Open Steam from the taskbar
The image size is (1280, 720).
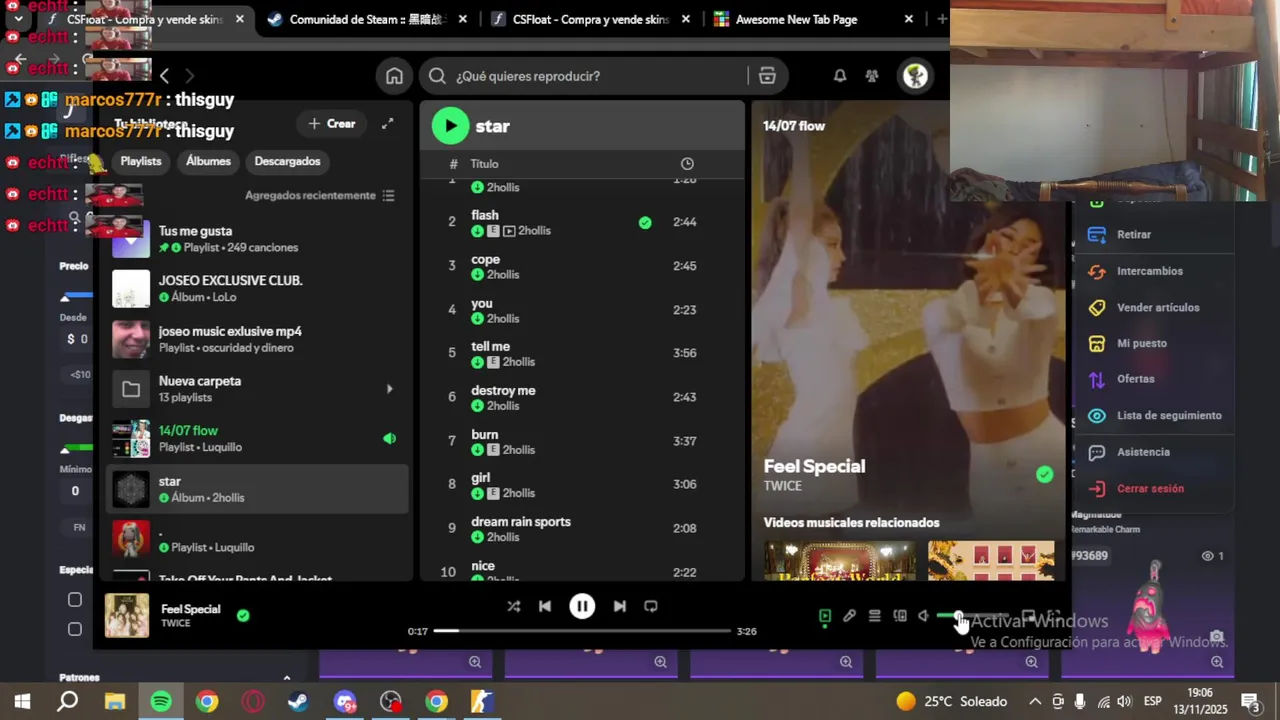click(298, 702)
